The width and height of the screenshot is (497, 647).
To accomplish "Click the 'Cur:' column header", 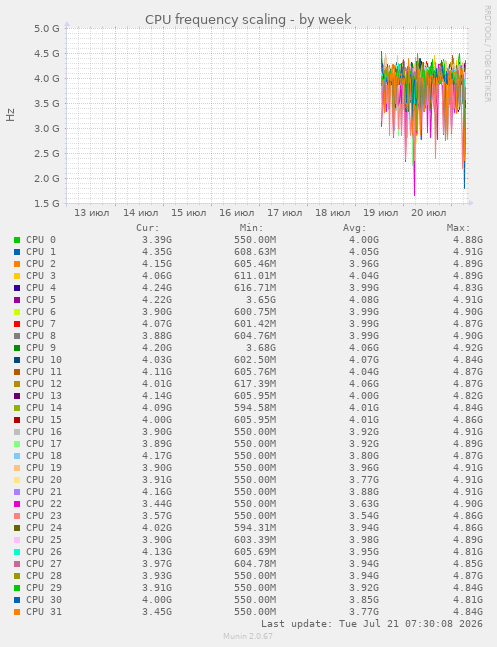I will click(x=148, y=228).
